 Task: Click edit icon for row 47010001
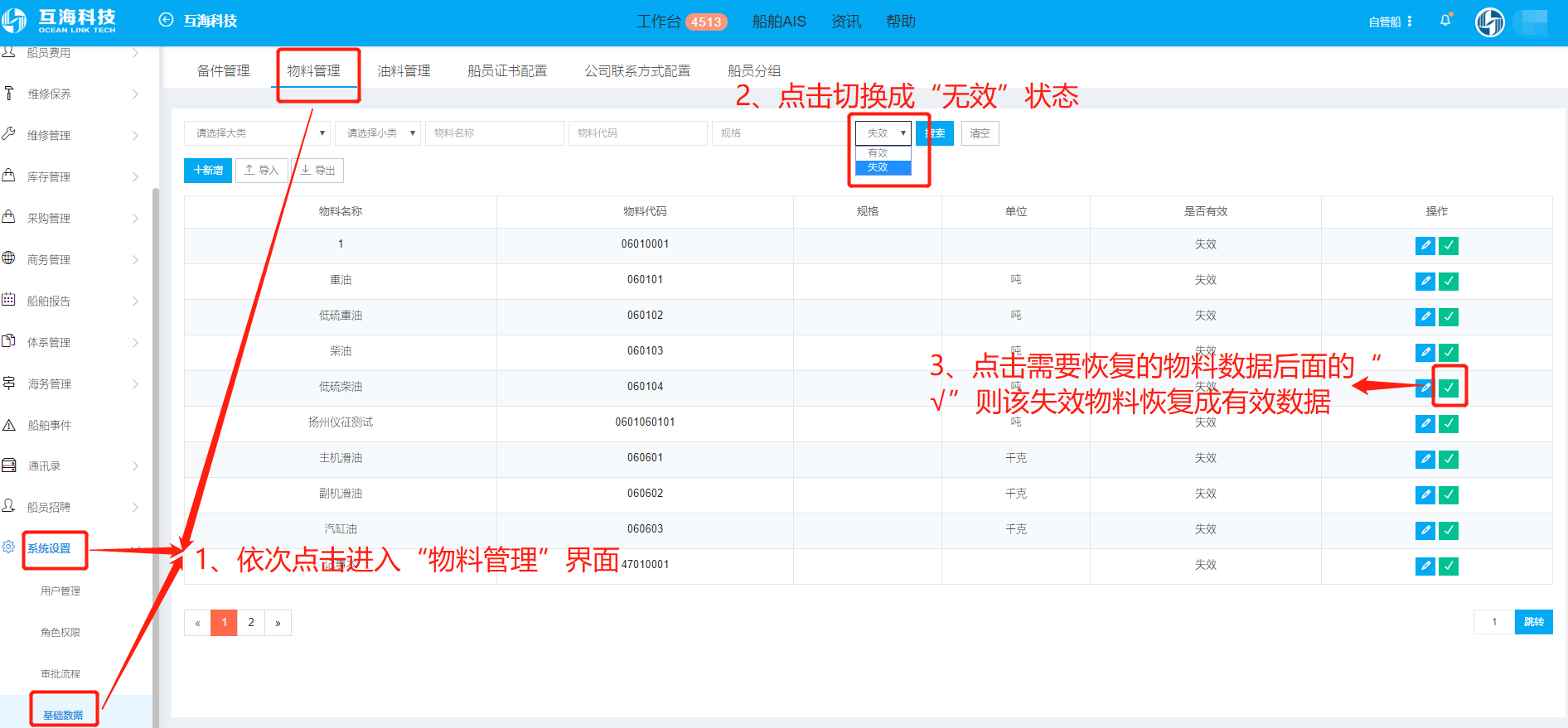pyautogui.click(x=1425, y=566)
